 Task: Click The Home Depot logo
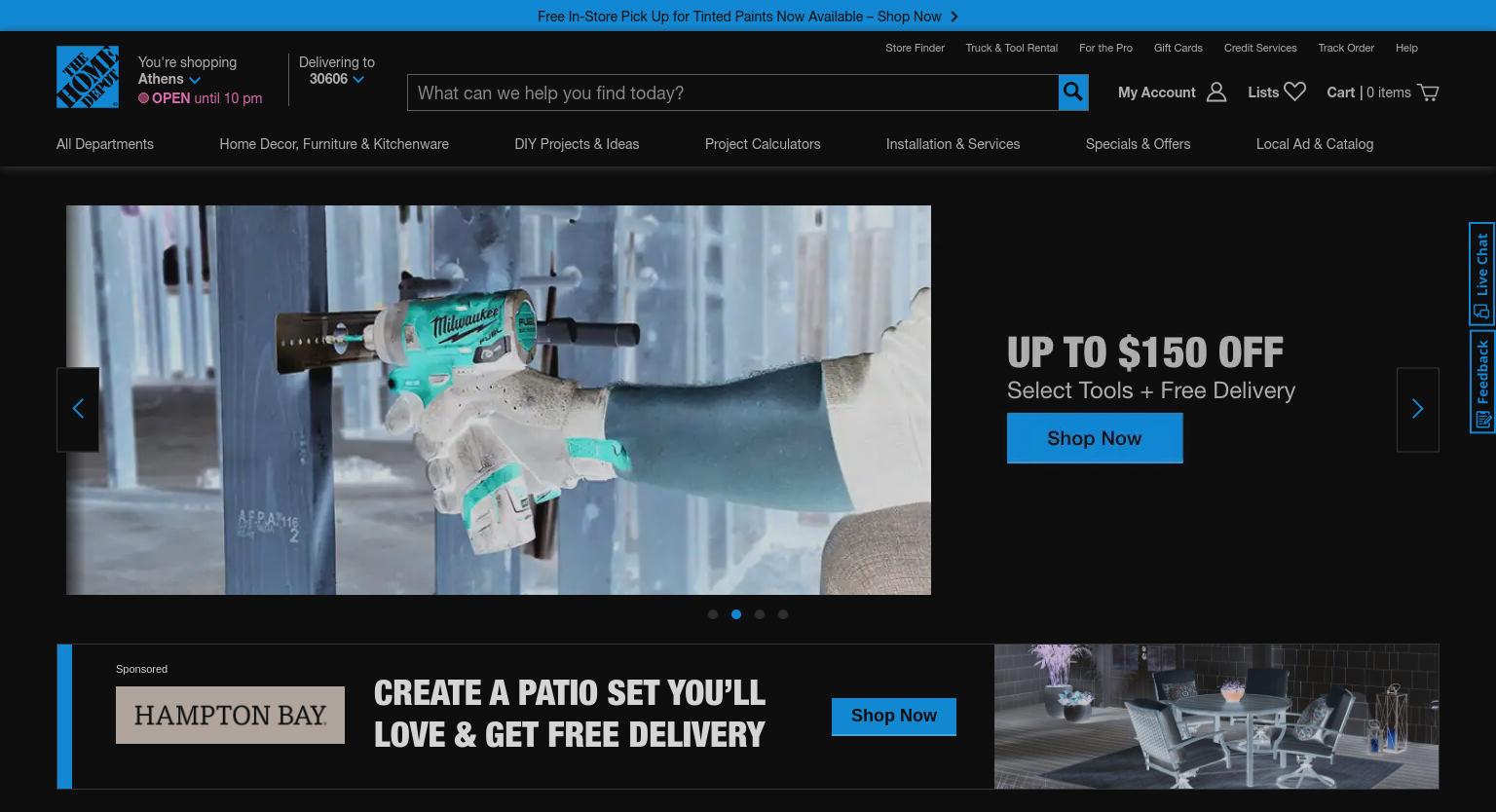pyautogui.click(x=88, y=77)
